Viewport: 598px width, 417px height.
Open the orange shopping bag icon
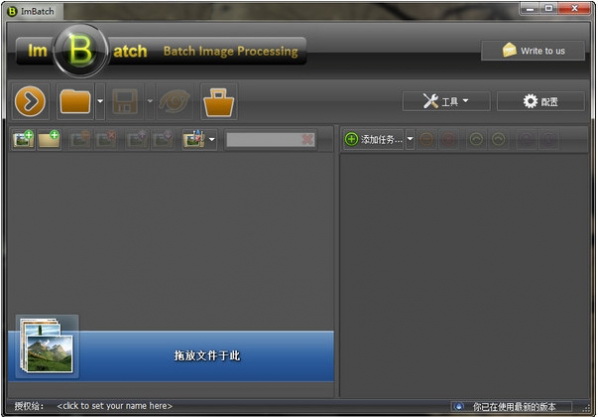coord(219,101)
